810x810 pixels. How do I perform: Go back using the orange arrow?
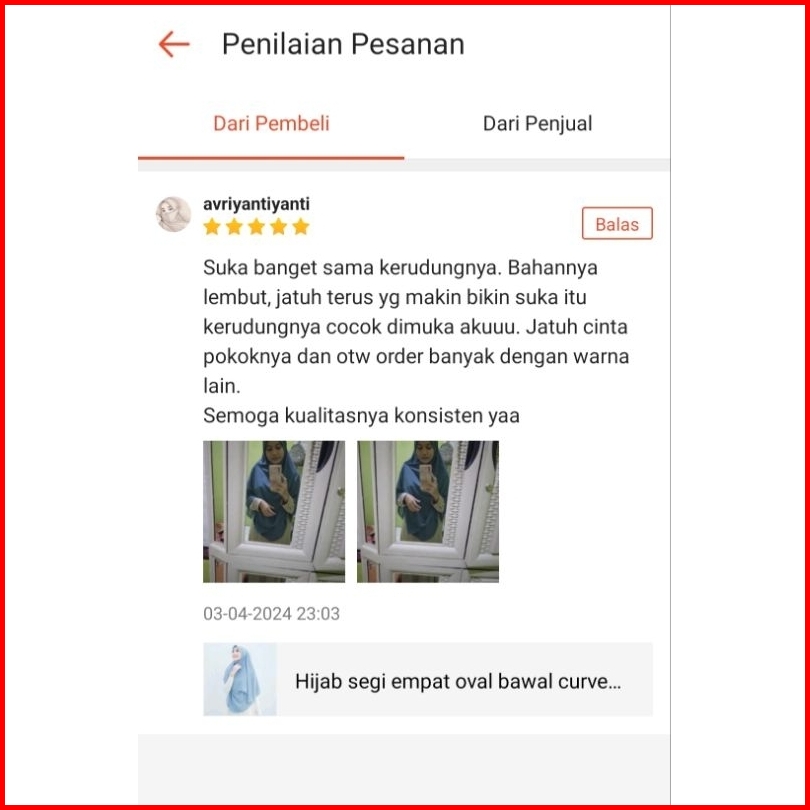(x=174, y=44)
